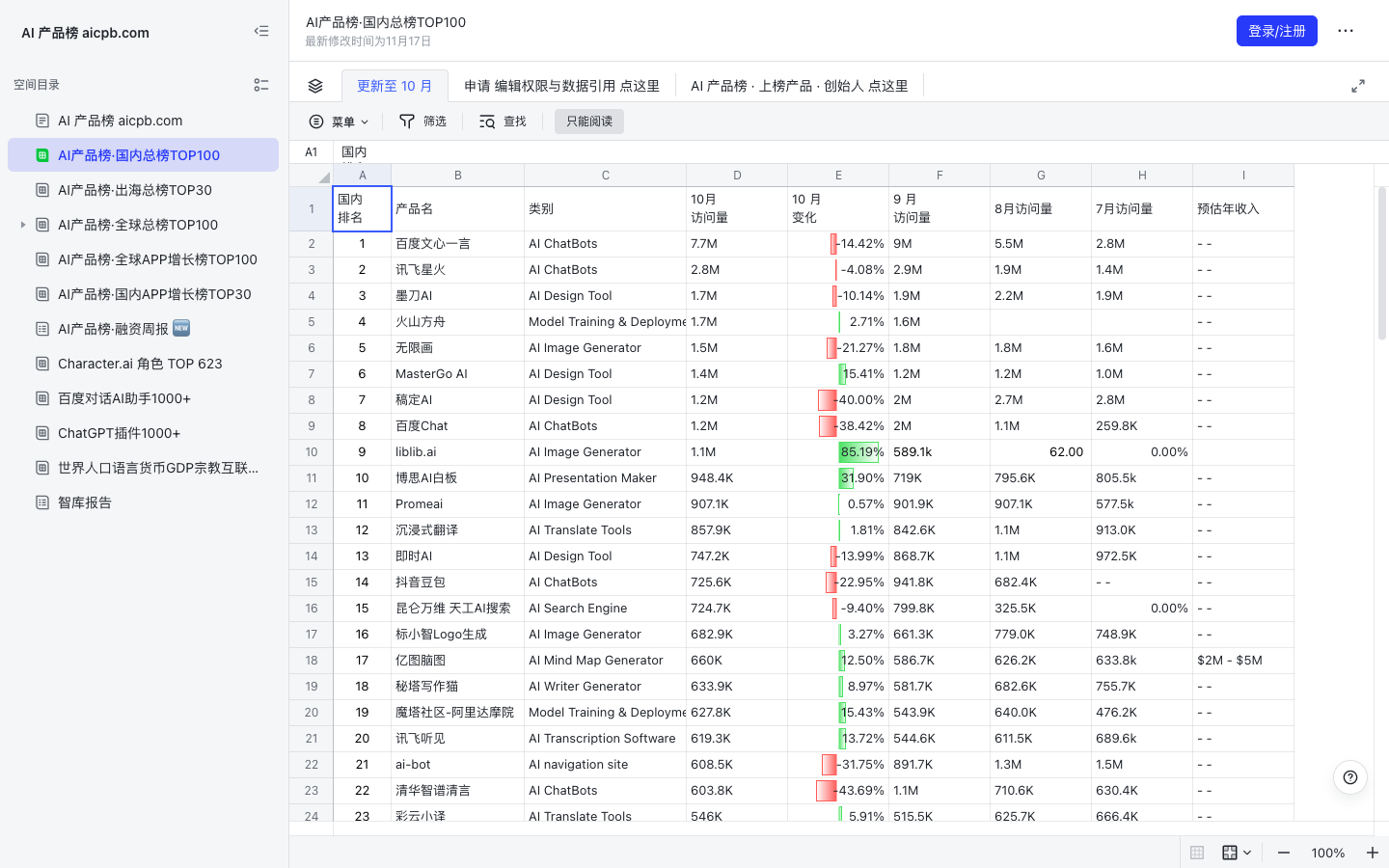Screen dimensions: 1389x868
Task: Click the 只能阅读 read-only badge
Action: click(589, 122)
